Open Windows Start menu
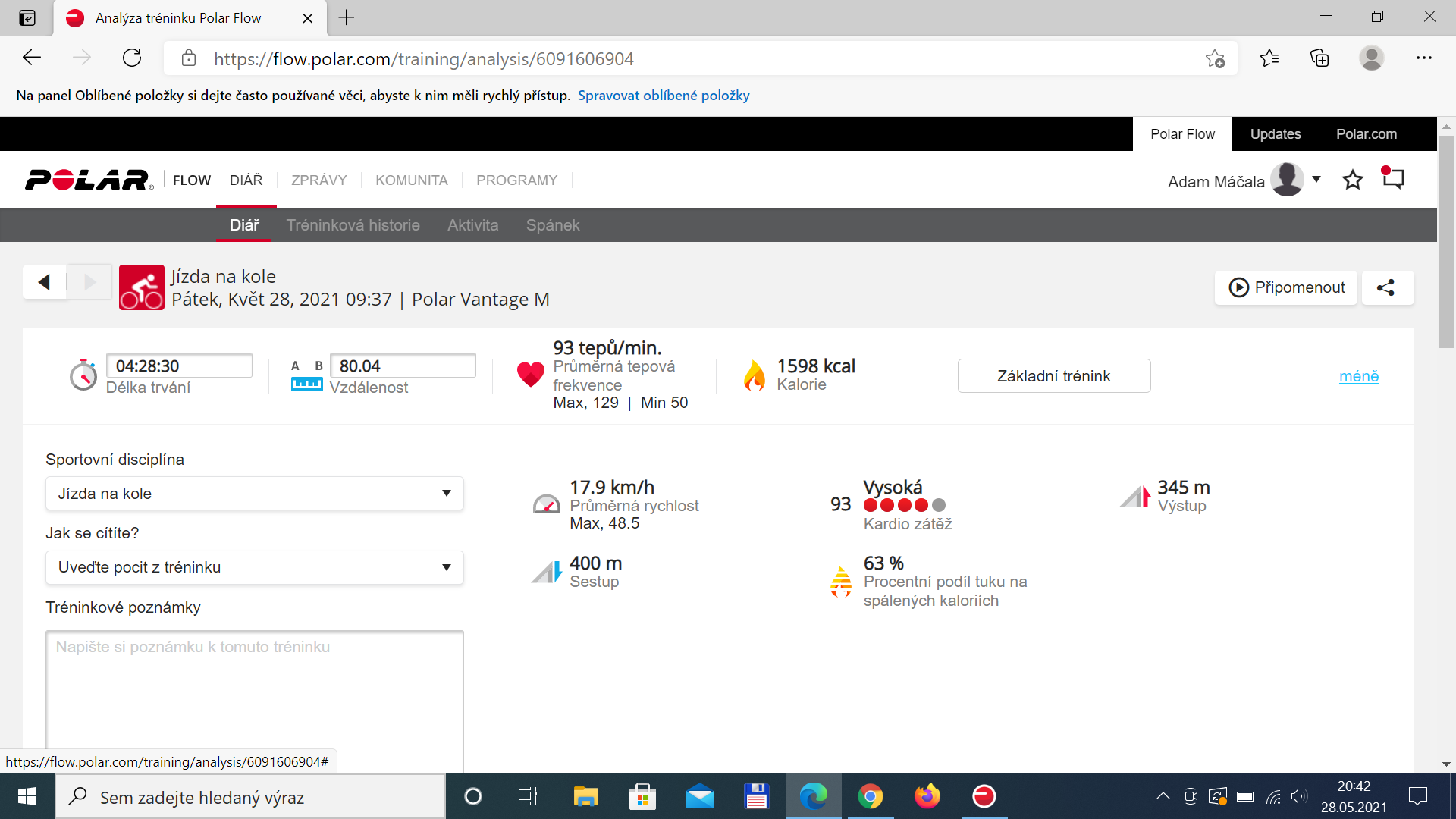Viewport: 1456px width, 819px height. coord(27,796)
